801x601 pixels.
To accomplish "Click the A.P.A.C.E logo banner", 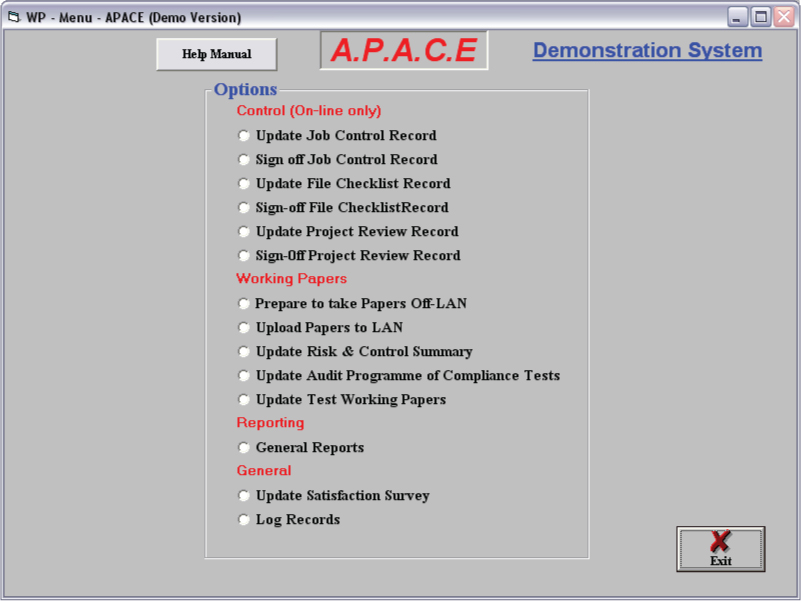I will pyautogui.click(x=404, y=51).
